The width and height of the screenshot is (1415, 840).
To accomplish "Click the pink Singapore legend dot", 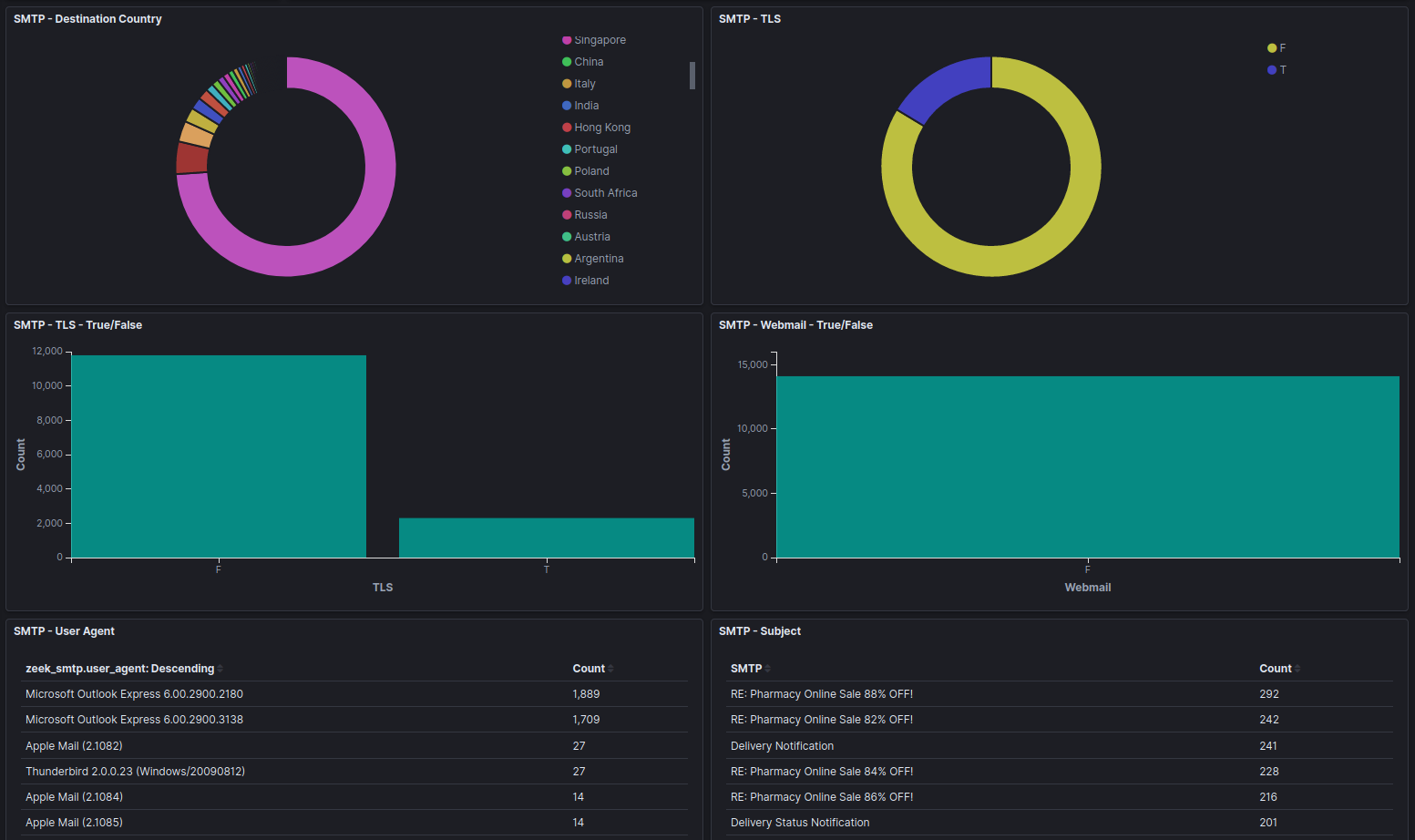I will pos(566,40).
